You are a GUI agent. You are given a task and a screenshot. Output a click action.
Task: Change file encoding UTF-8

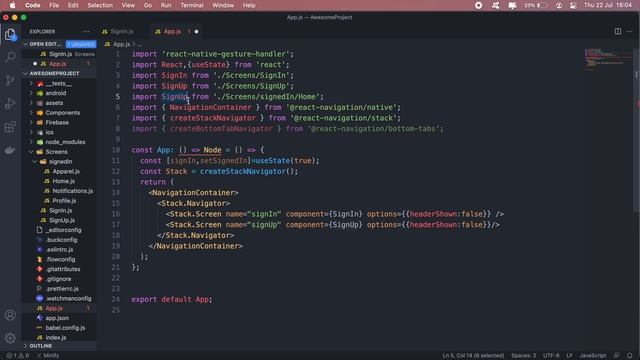click(x=551, y=356)
